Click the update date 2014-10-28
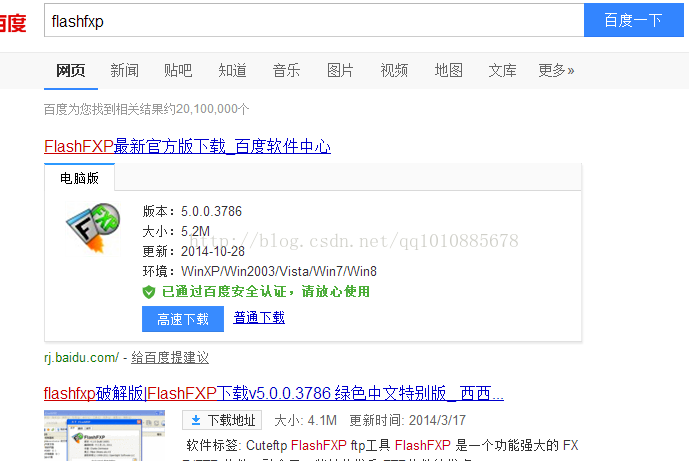This screenshot has height=461, width=689. tap(213, 251)
